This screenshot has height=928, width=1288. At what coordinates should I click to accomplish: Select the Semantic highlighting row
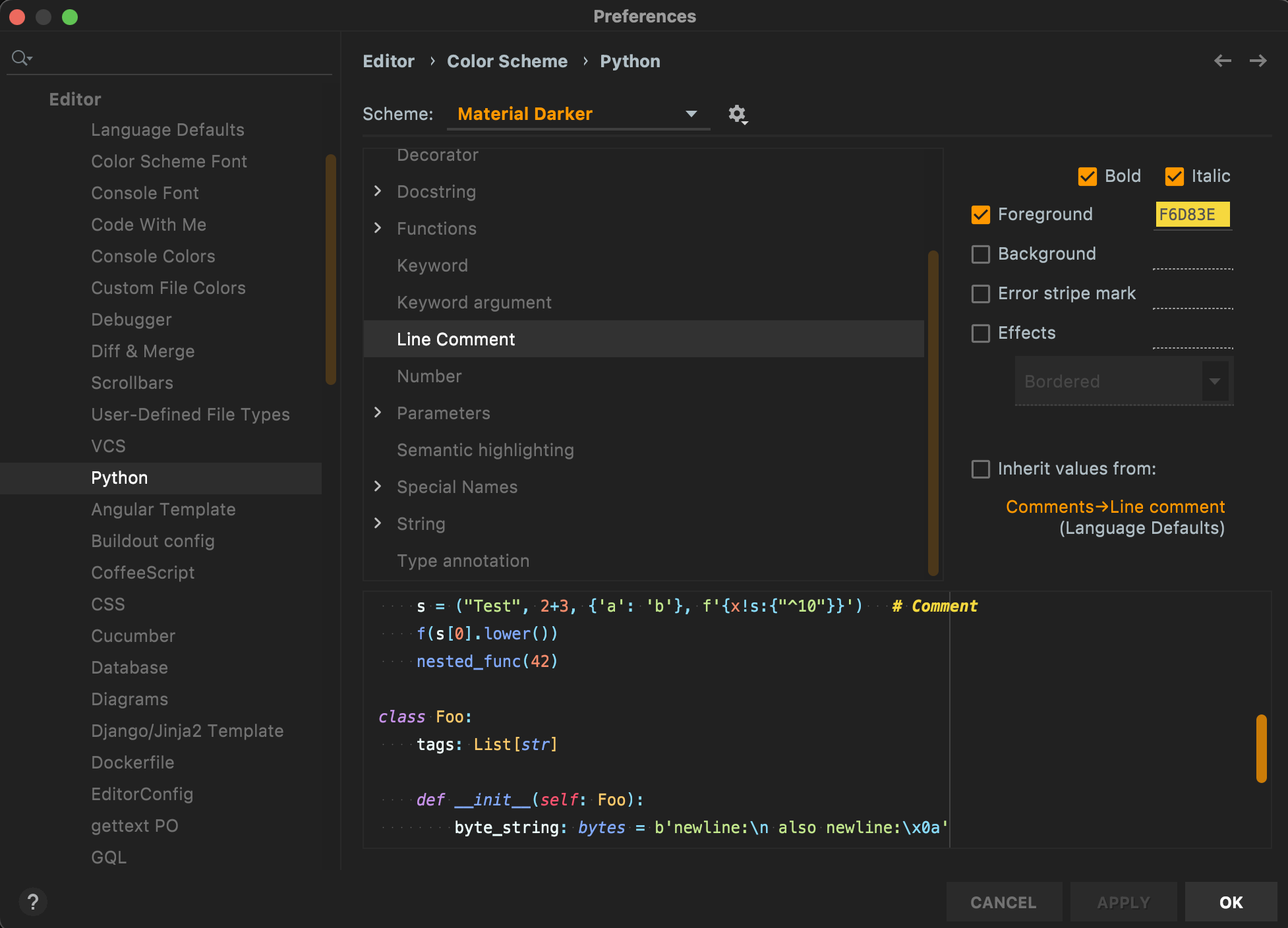coord(644,450)
